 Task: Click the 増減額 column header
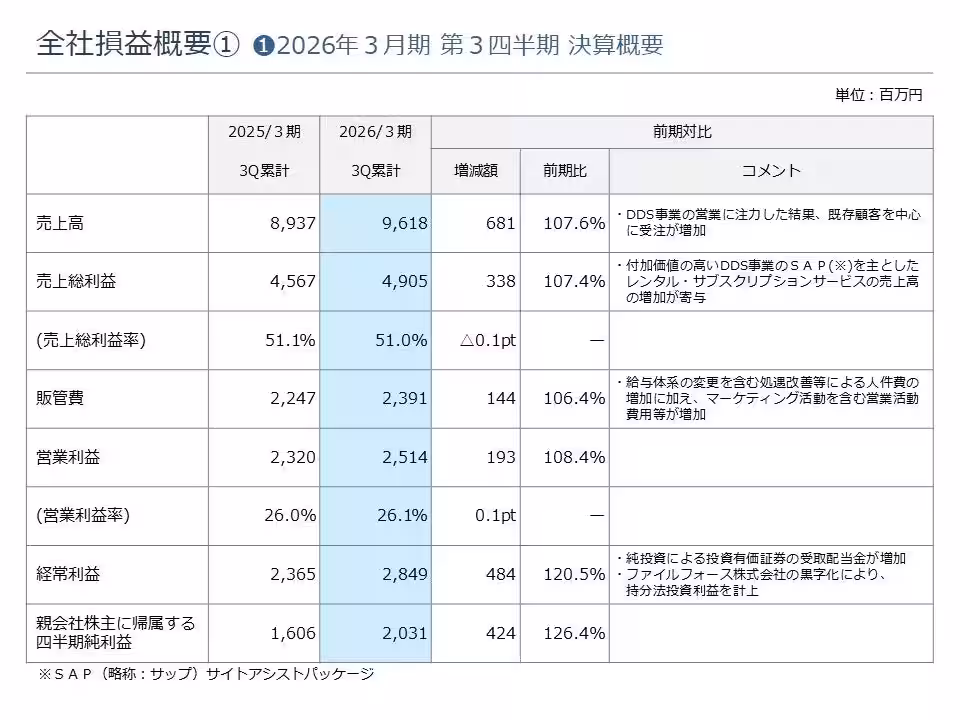click(x=475, y=171)
